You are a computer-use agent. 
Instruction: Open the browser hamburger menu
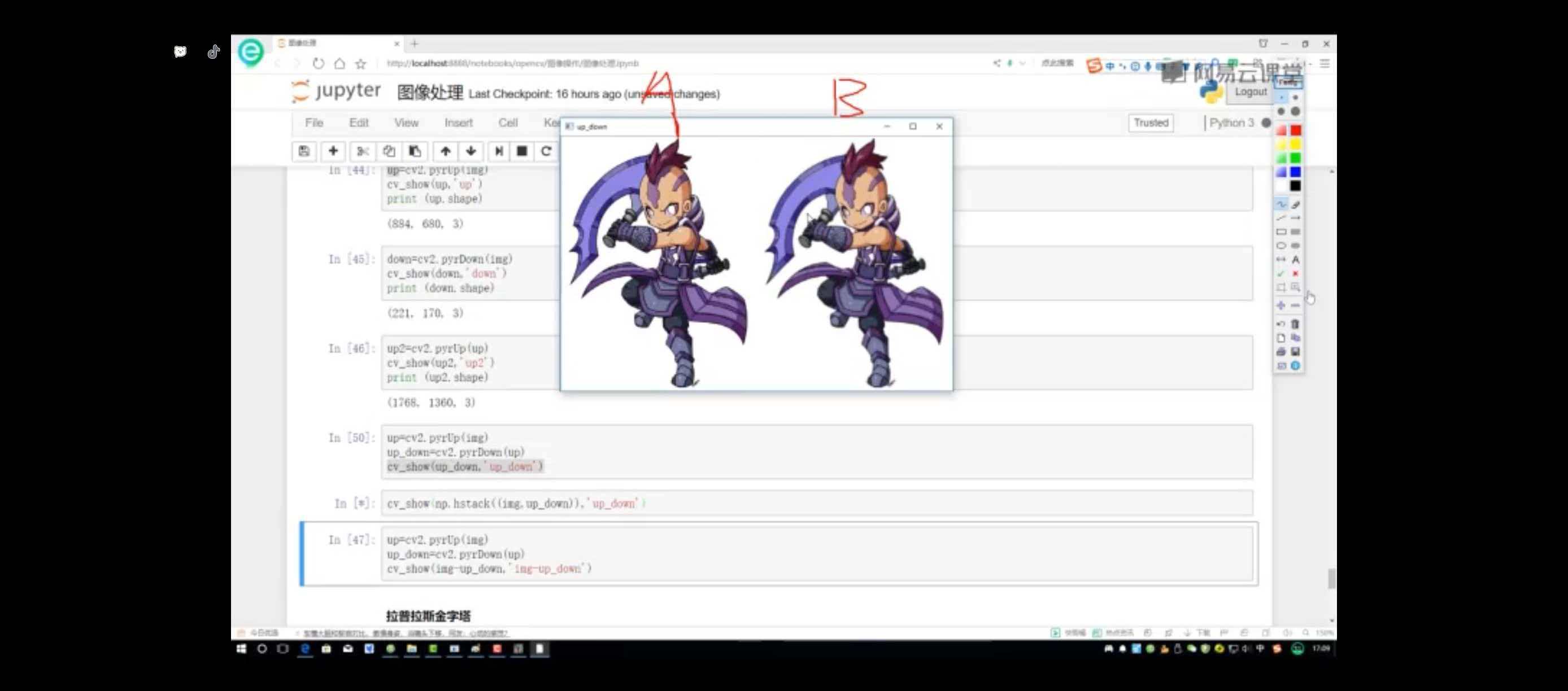click(x=1325, y=63)
